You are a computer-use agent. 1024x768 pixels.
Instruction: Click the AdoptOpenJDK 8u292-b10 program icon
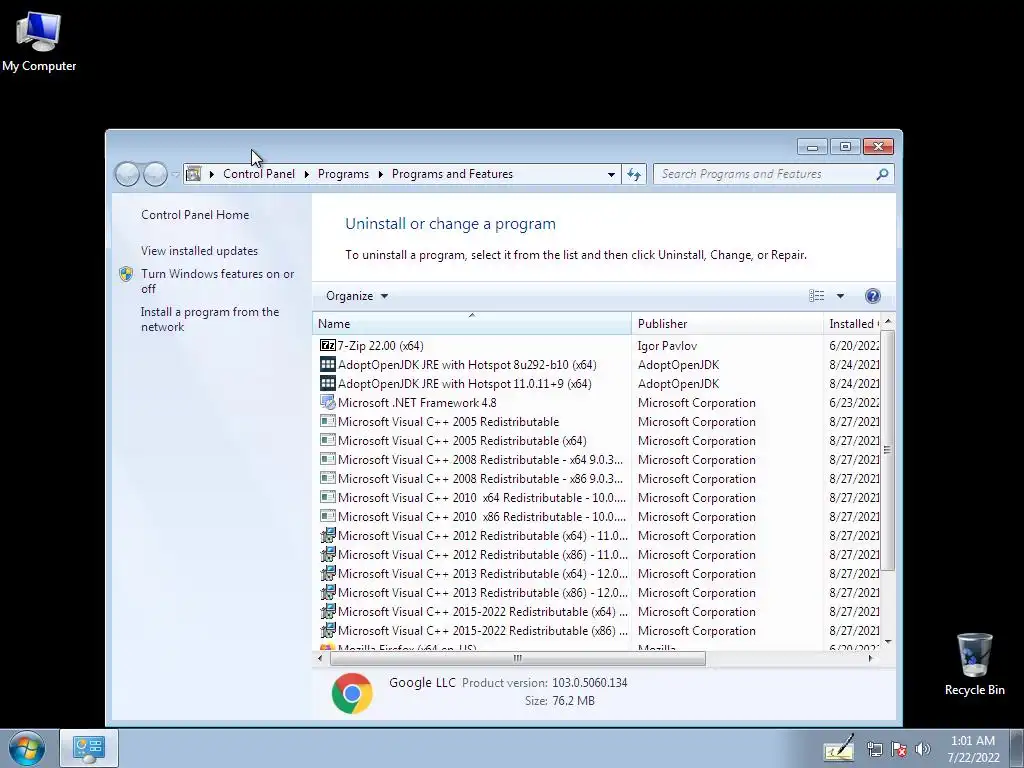point(327,364)
